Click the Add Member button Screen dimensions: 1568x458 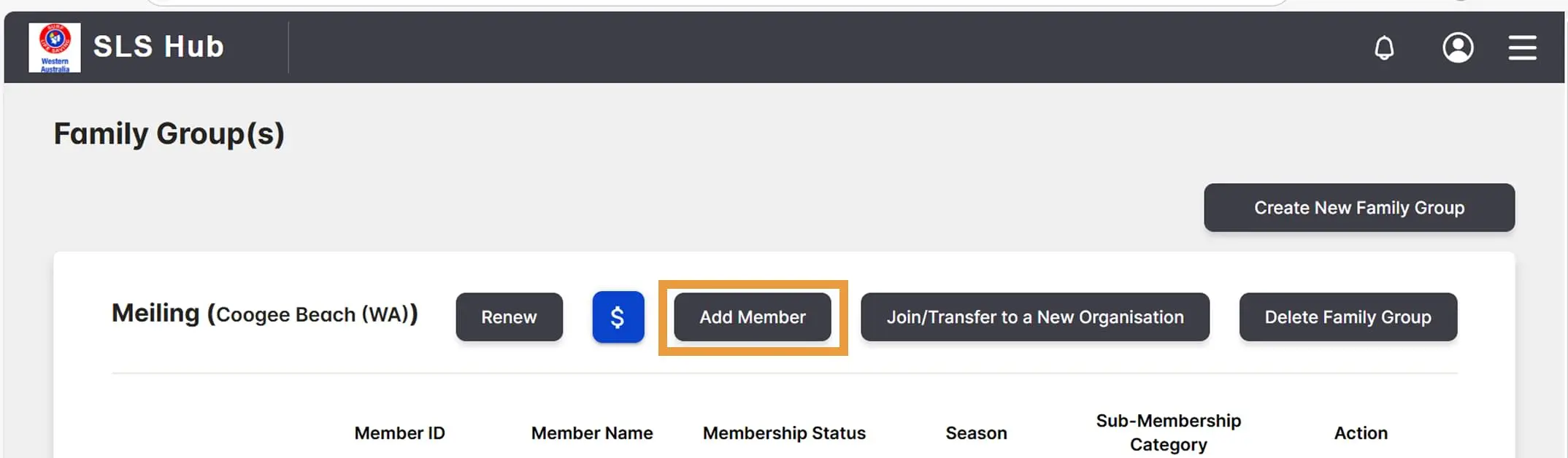[752, 317]
